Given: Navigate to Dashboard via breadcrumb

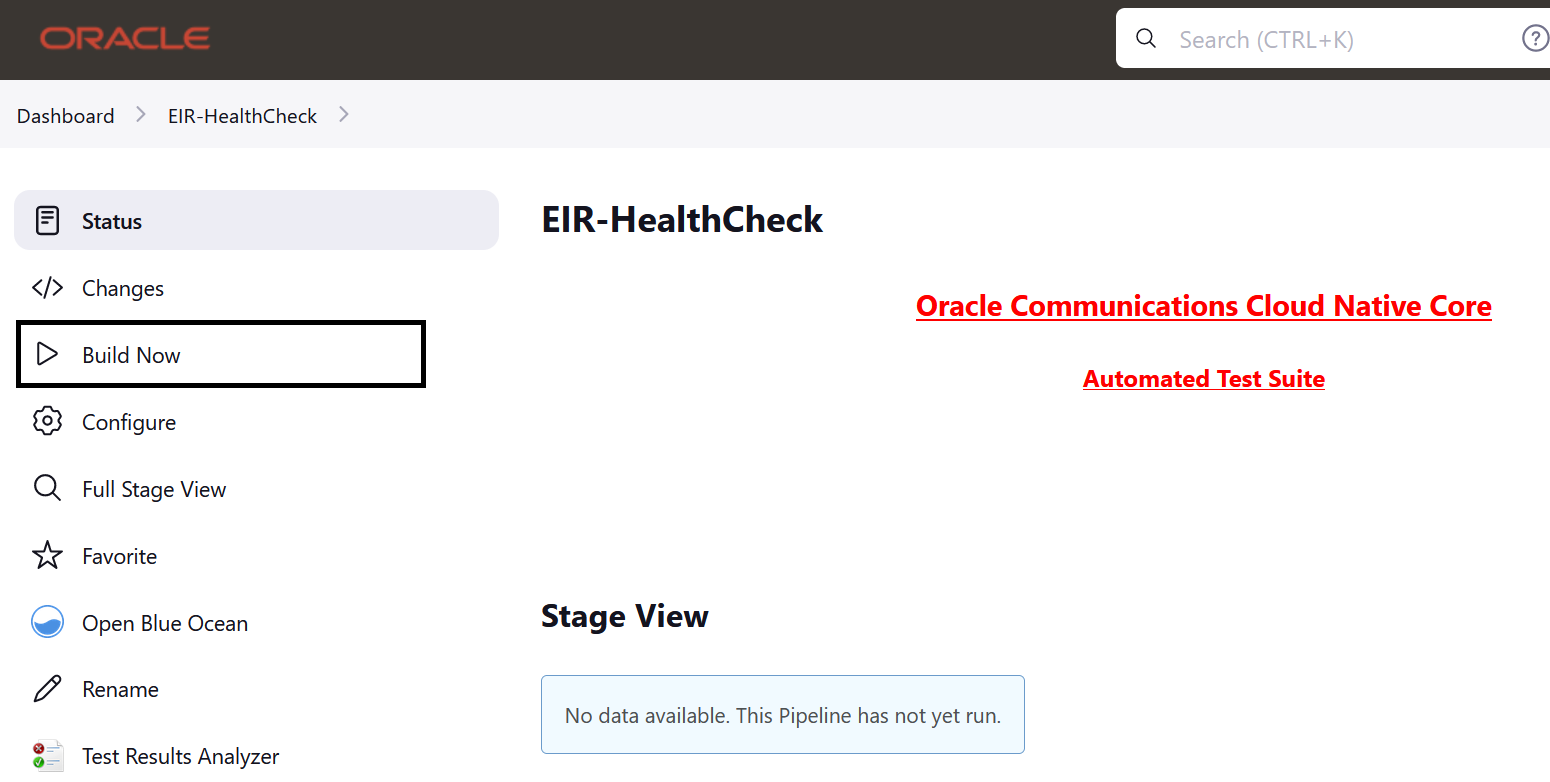Looking at the screenshot, I should pyautogui.click(x=65, y=115).
